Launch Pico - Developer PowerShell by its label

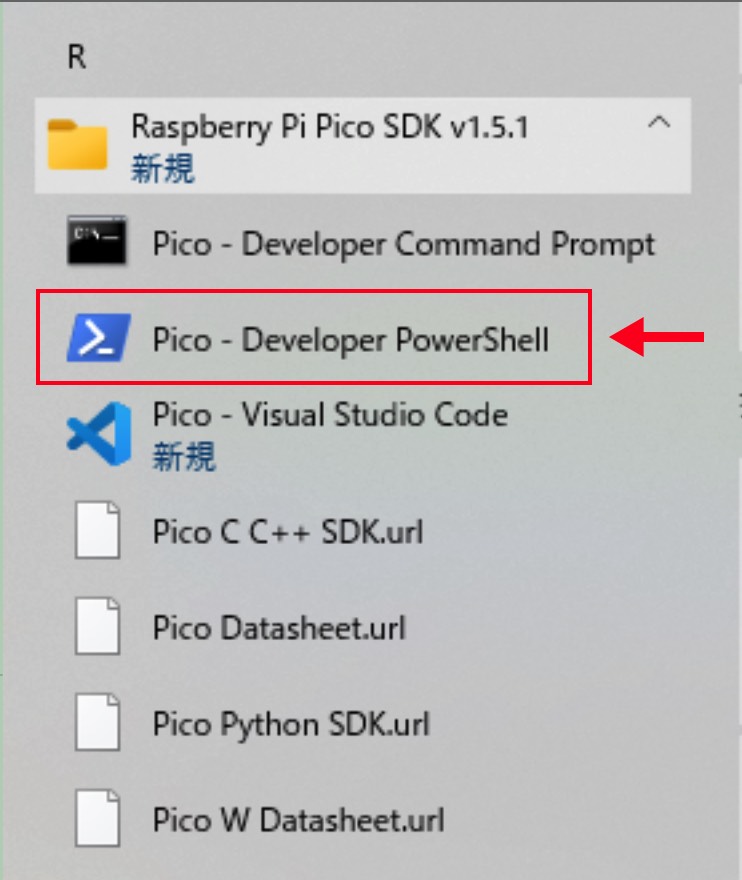(x=351, y=339)
